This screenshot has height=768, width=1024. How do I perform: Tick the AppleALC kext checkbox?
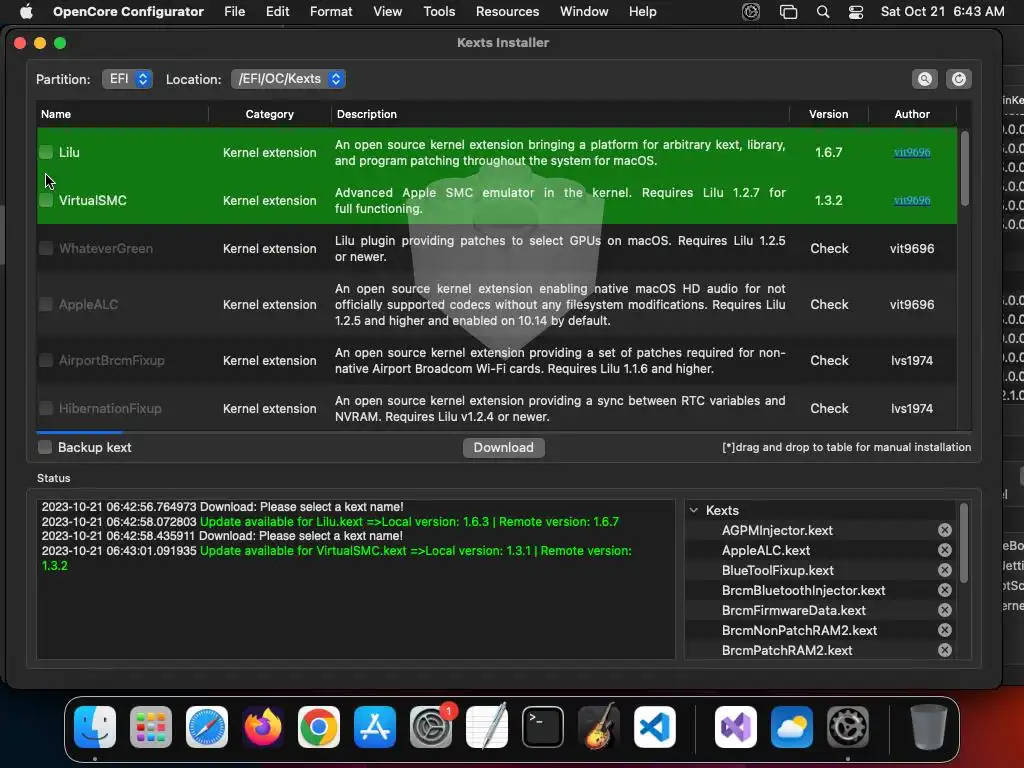click(46, 304)
